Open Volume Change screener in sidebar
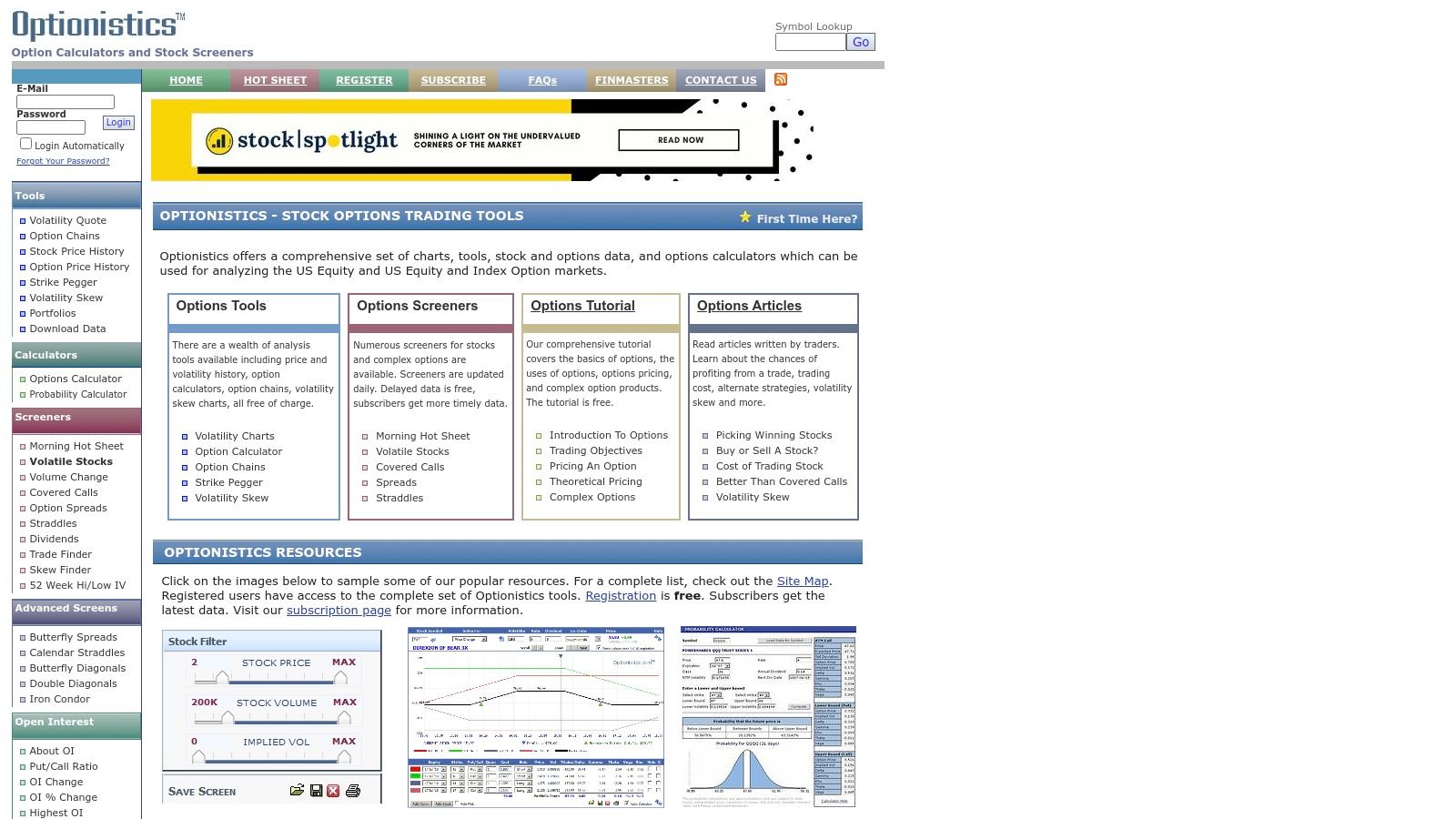 point(68,477)
